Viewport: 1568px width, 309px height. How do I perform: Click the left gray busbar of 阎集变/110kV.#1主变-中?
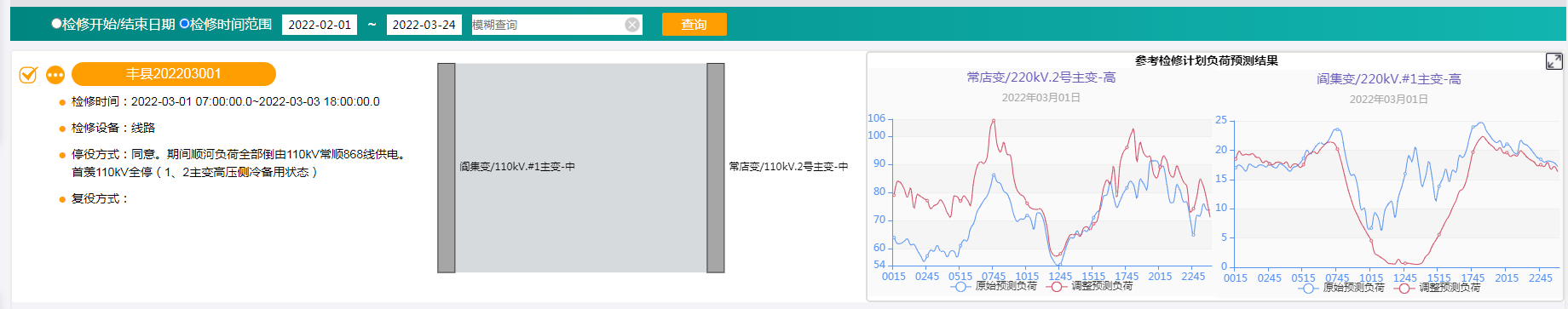coord(447,168)
